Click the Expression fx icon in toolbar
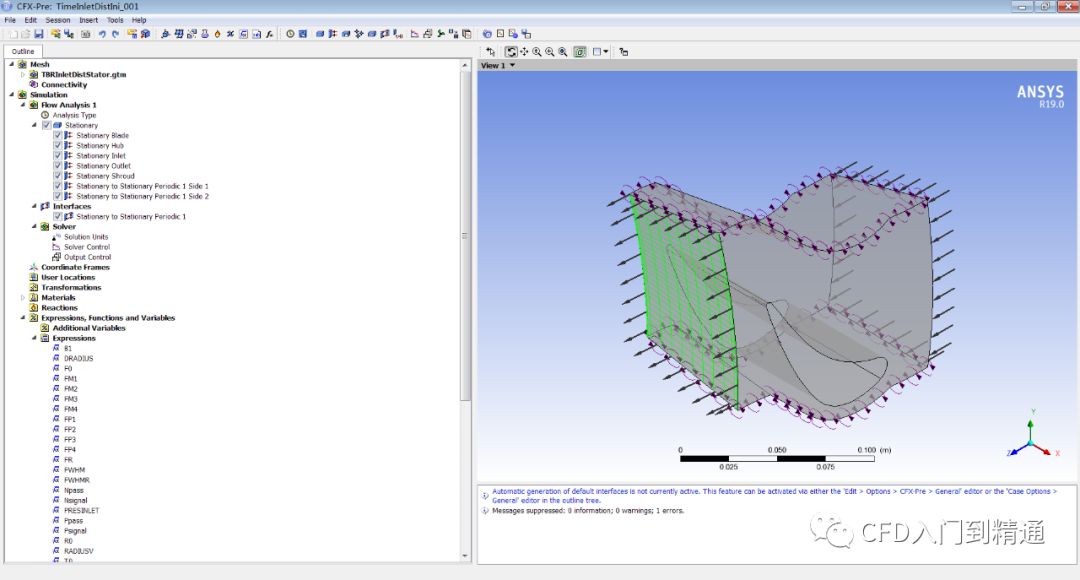The image size is (1080, 580). pos(269,34)
